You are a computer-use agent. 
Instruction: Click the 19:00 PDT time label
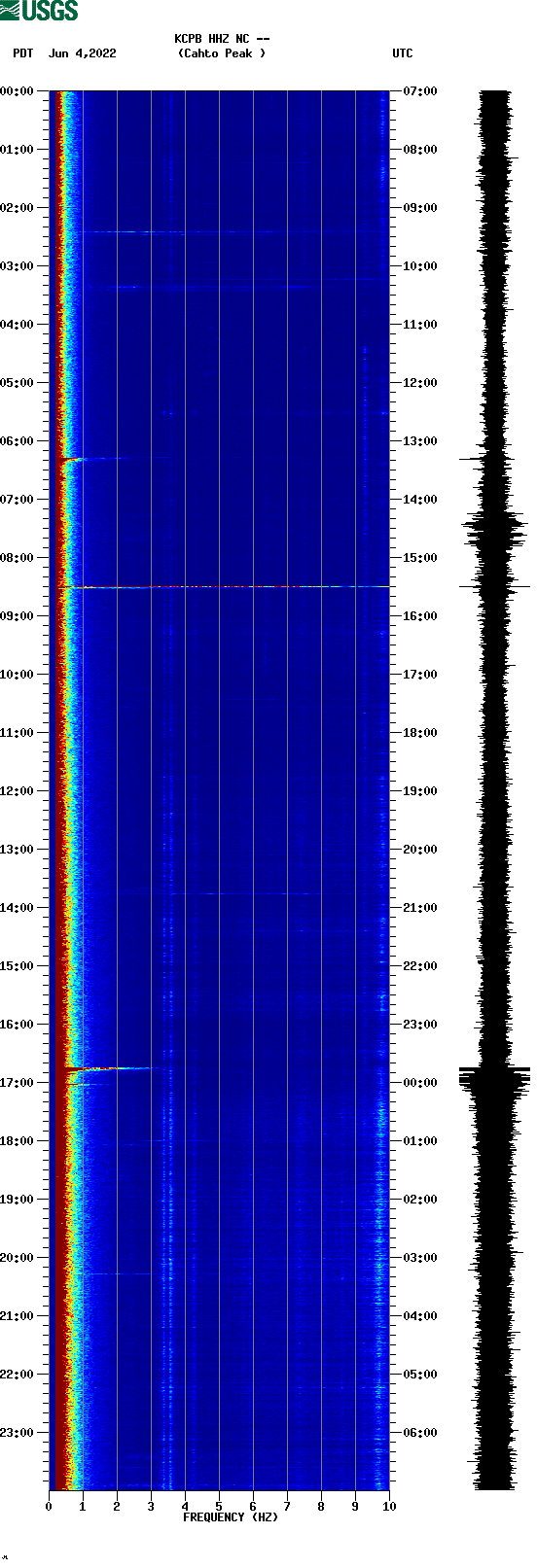[x=18, y=1200]
